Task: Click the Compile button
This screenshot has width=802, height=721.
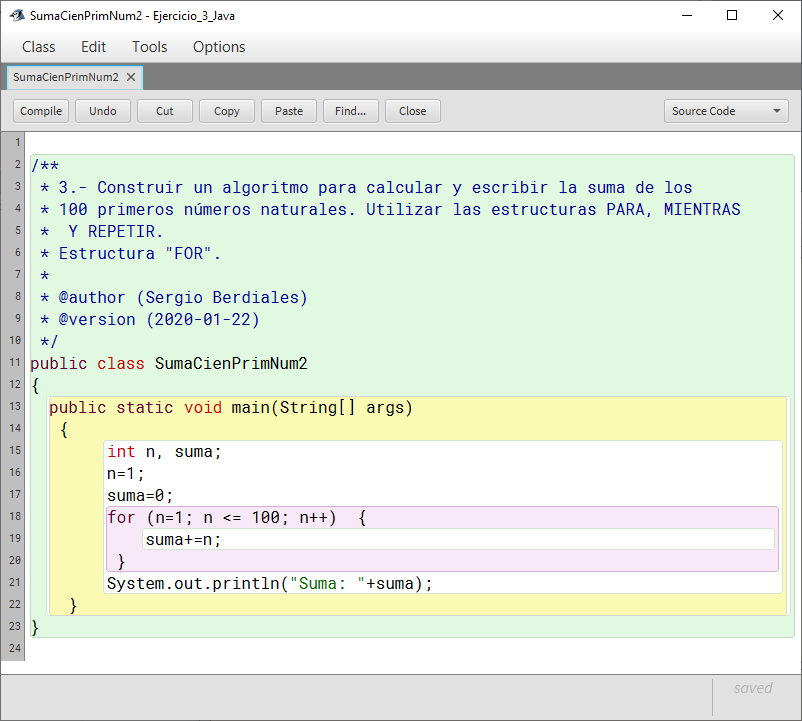Action: pyautogui.click(x=41, y=111)
